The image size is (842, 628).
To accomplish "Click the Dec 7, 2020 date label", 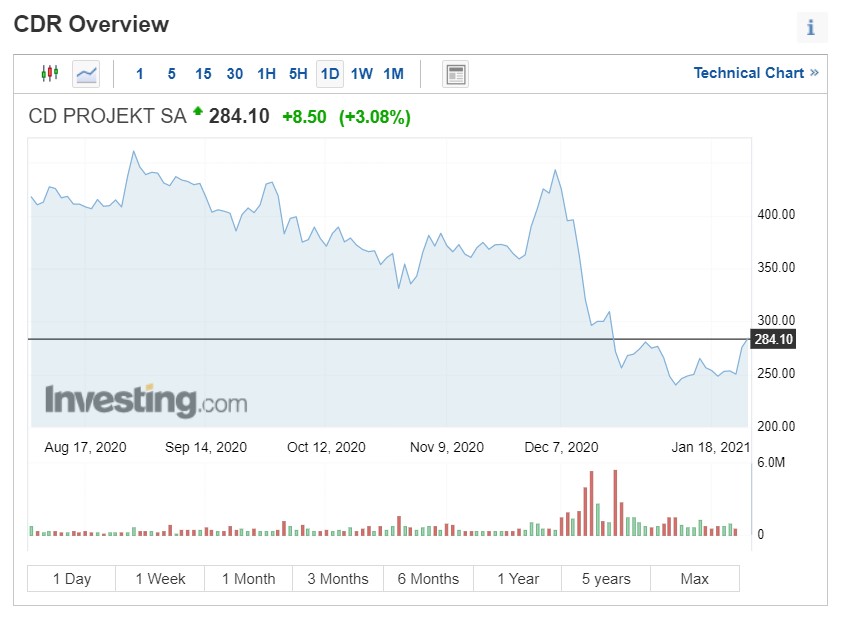I will (561, 447).
